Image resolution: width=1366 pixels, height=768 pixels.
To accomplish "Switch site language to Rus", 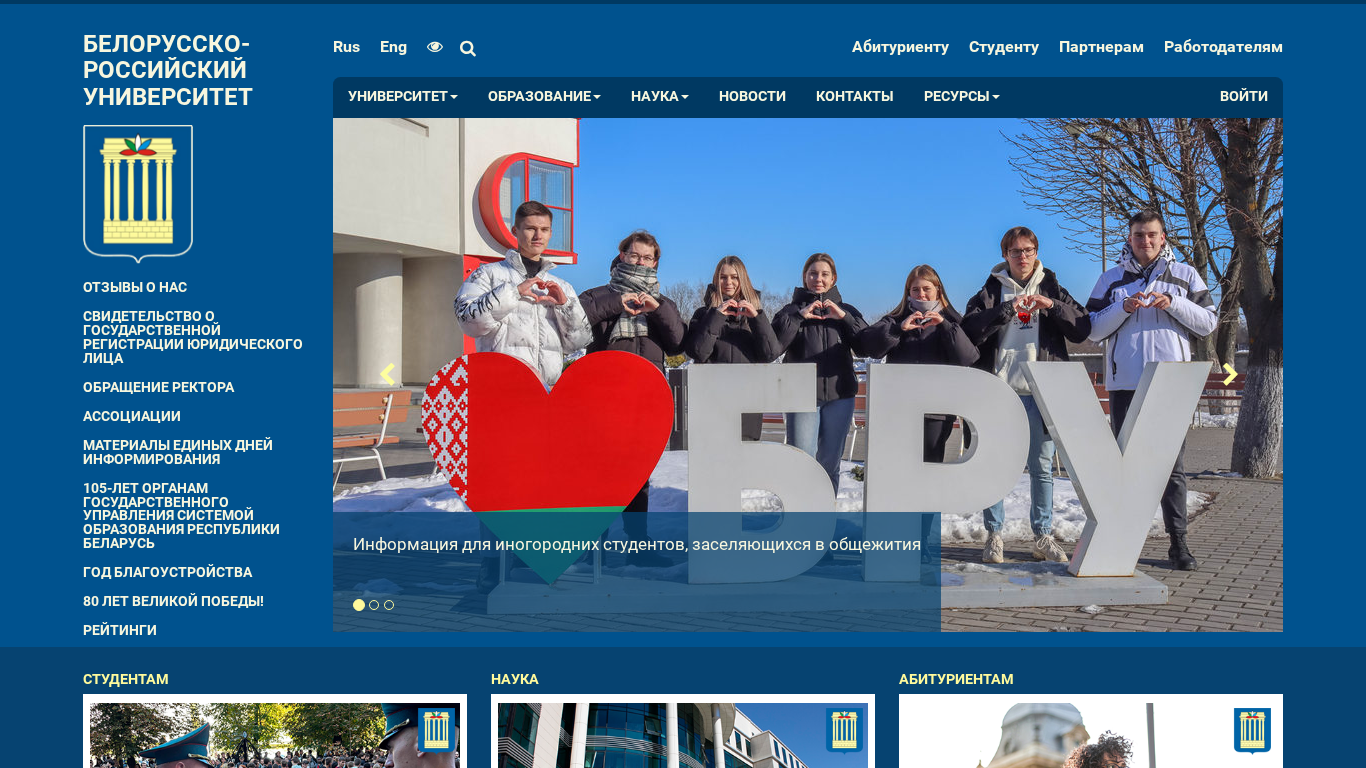I will [346, 47].
